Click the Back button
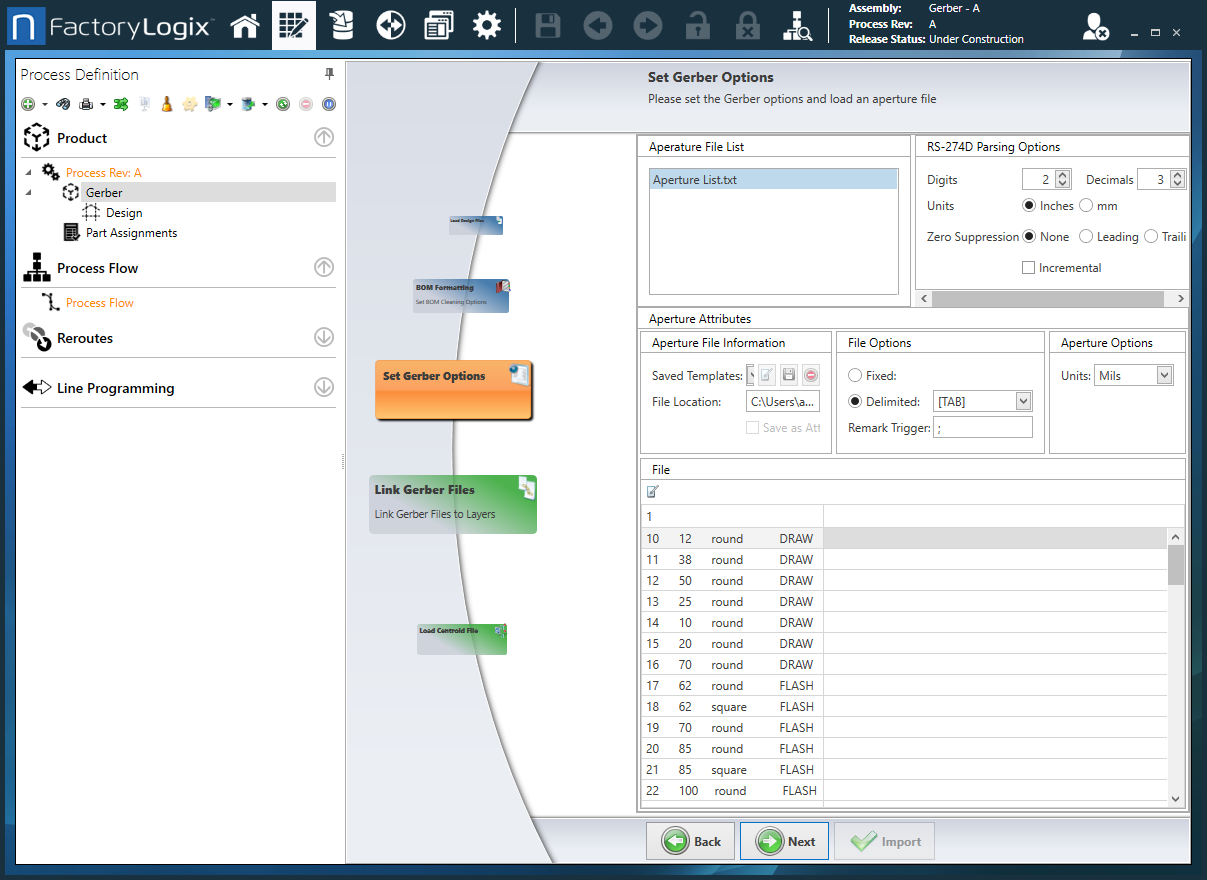 click(690, 840)
